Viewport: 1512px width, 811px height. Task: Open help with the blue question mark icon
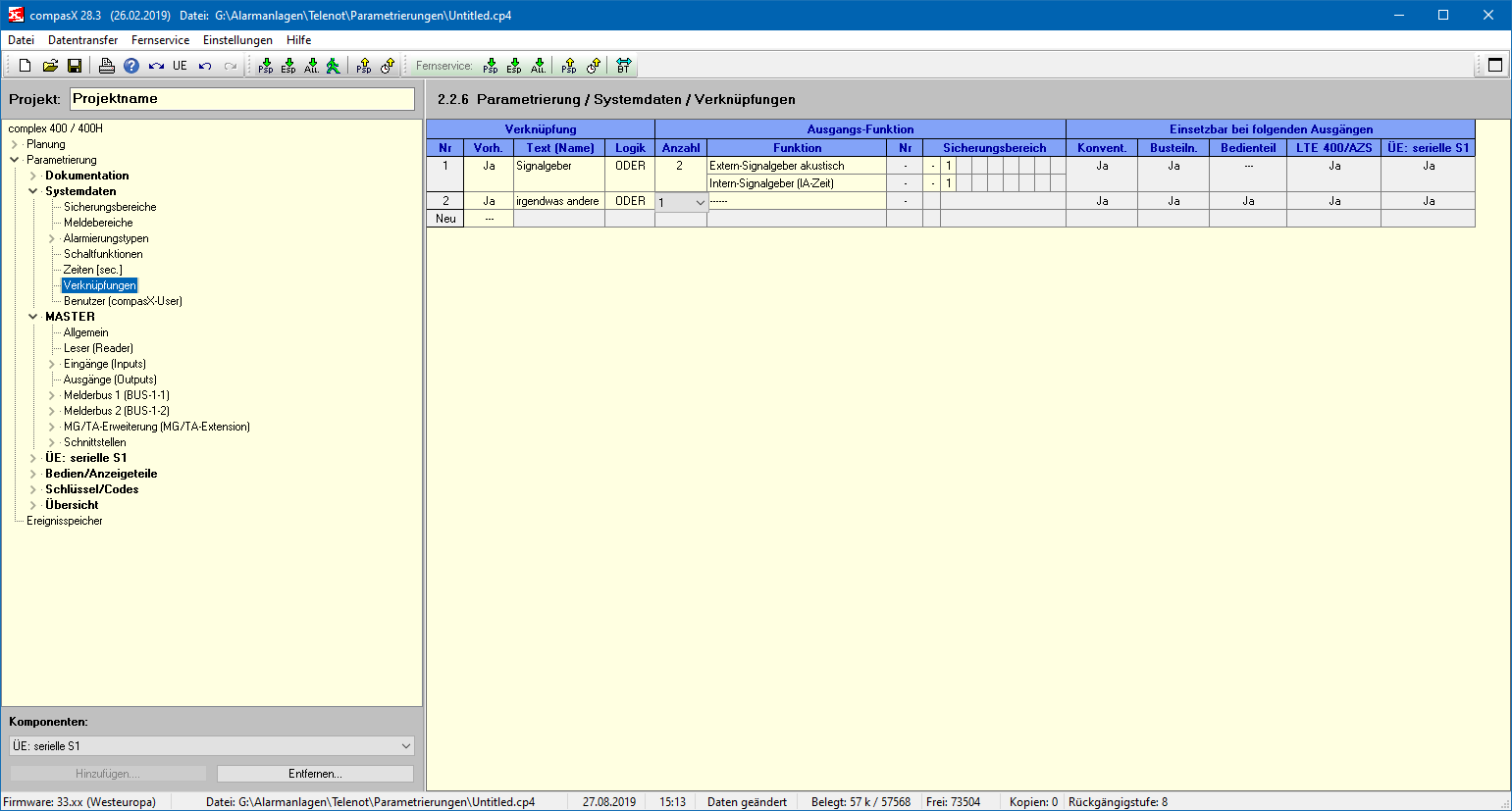(x=131, y=66)
